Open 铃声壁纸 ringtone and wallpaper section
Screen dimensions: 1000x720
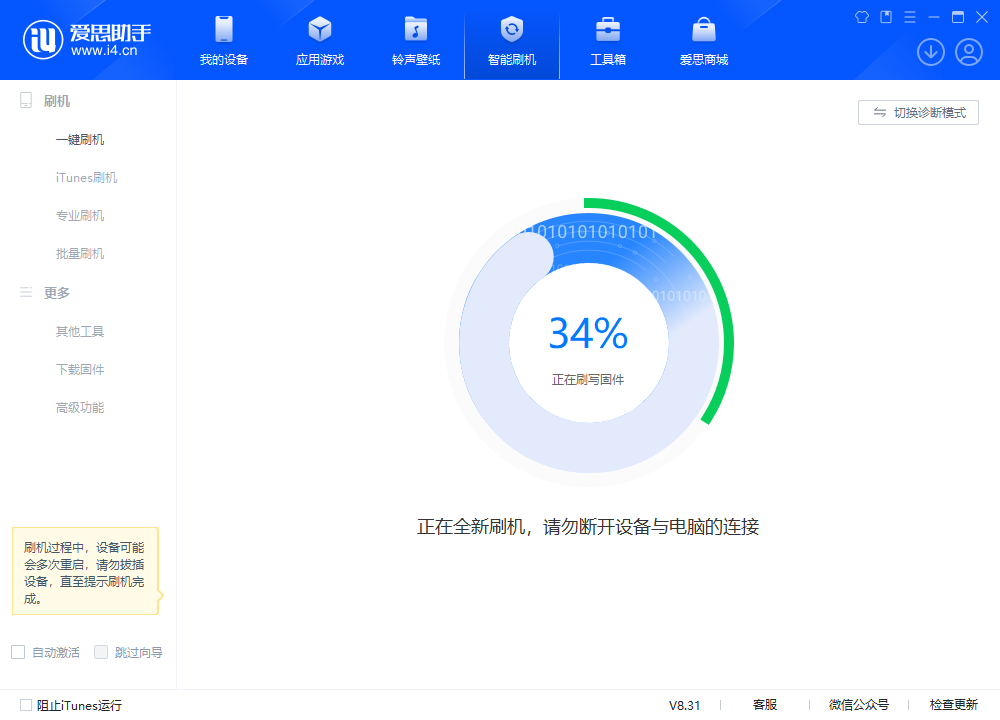(415, 40)
